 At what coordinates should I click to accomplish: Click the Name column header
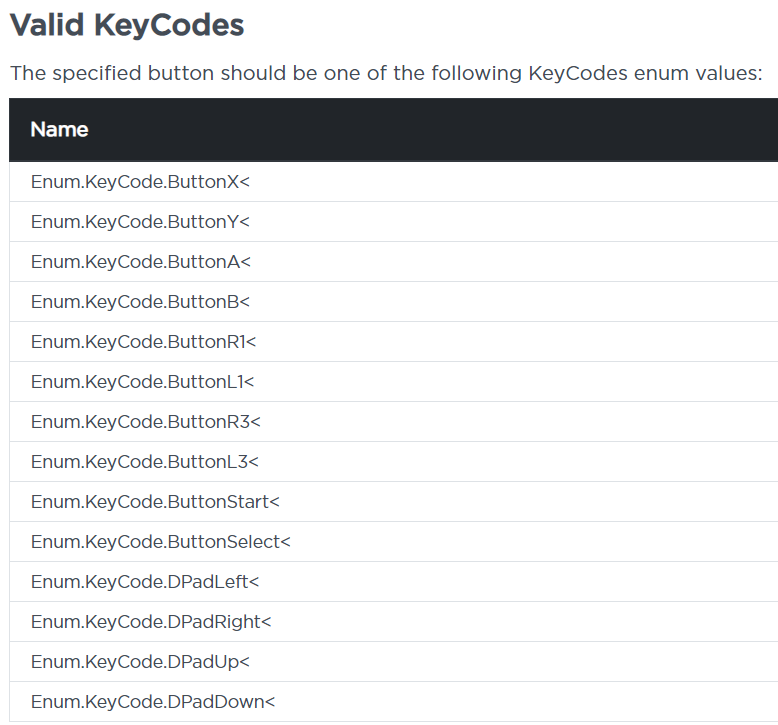[59, 130]
